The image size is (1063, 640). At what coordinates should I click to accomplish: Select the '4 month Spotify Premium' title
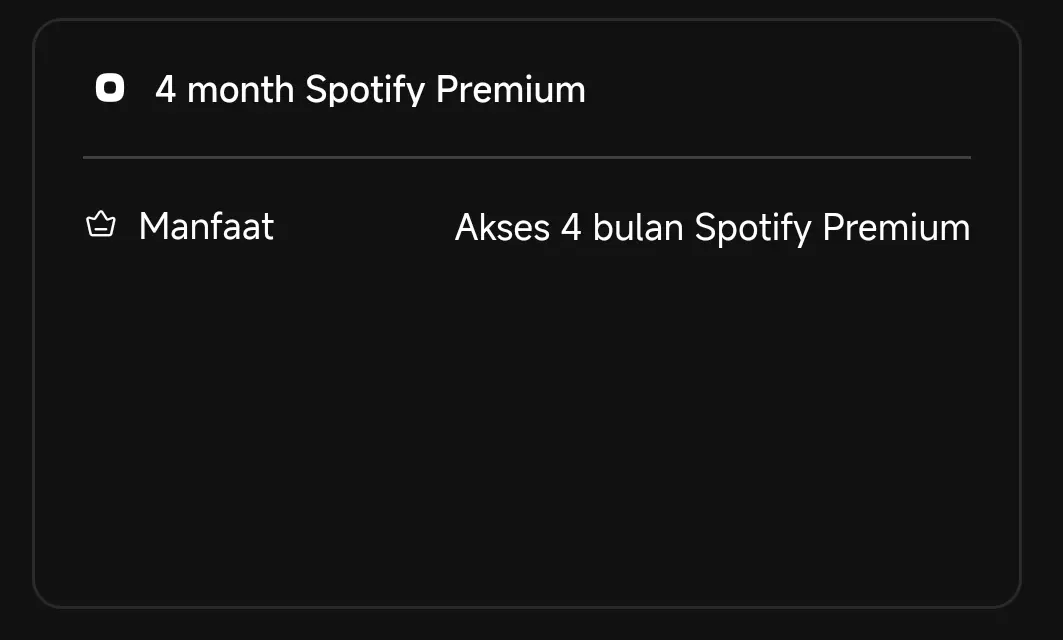[x=370, y=89]
